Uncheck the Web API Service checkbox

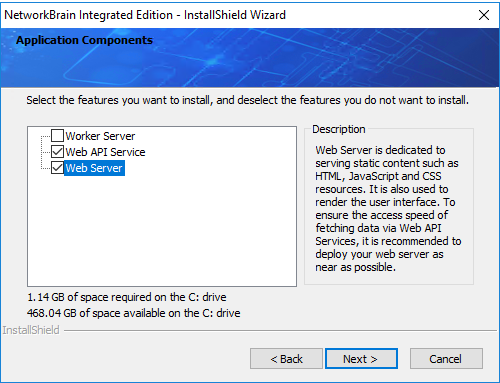[x=57, y=152]
